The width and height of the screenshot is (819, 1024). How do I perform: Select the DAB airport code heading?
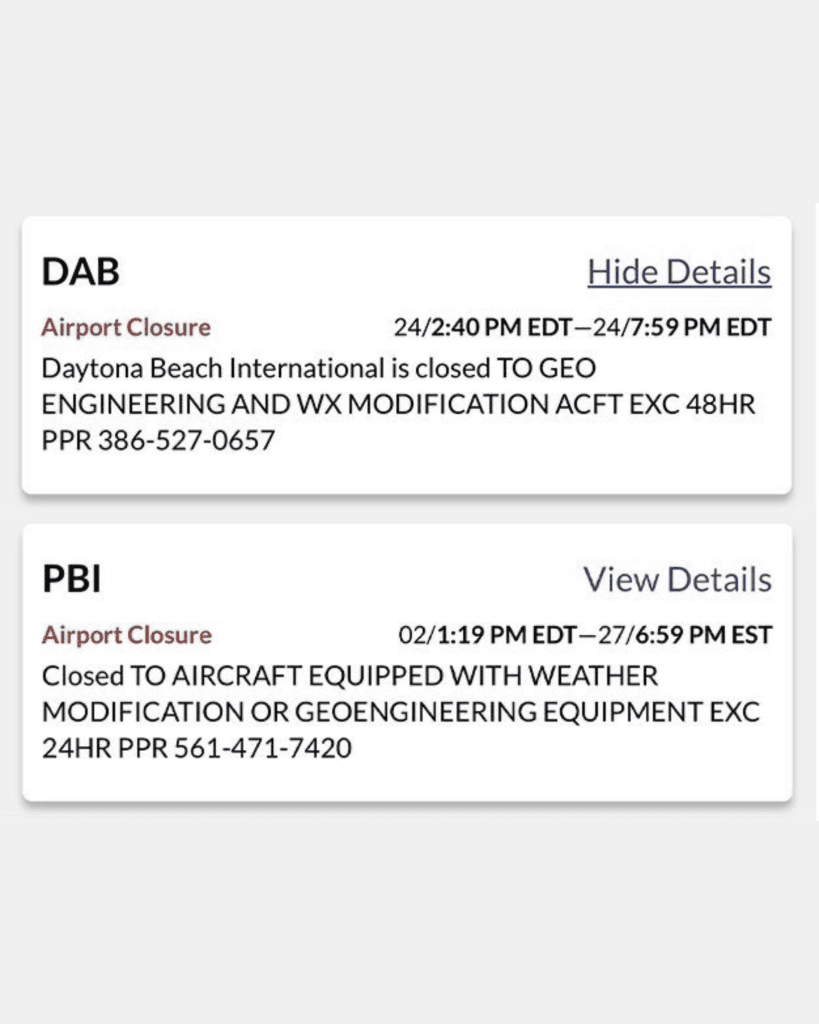80,272
